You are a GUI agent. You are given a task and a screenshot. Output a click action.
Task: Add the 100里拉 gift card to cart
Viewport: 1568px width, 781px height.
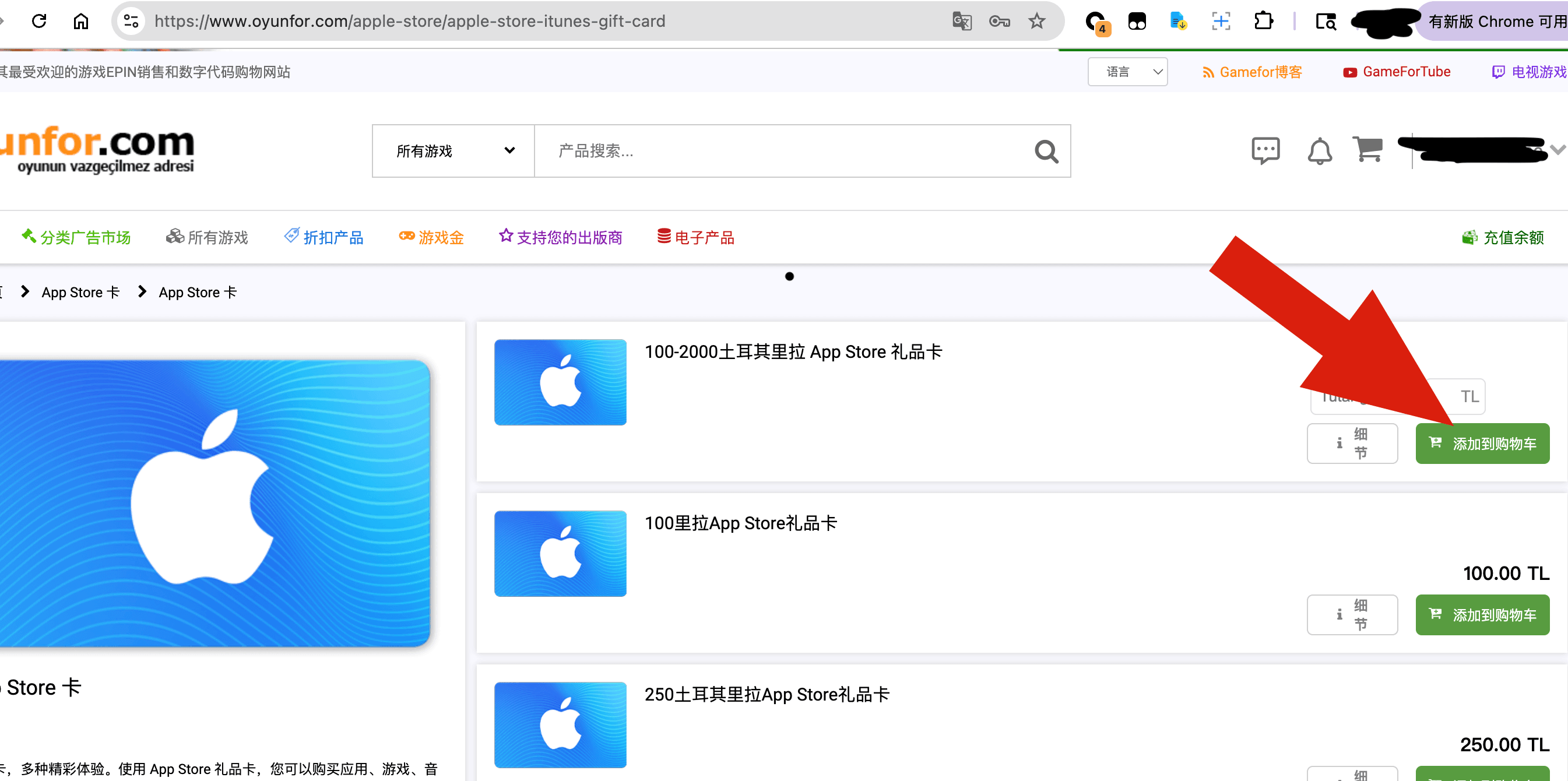pos(1482,614)
